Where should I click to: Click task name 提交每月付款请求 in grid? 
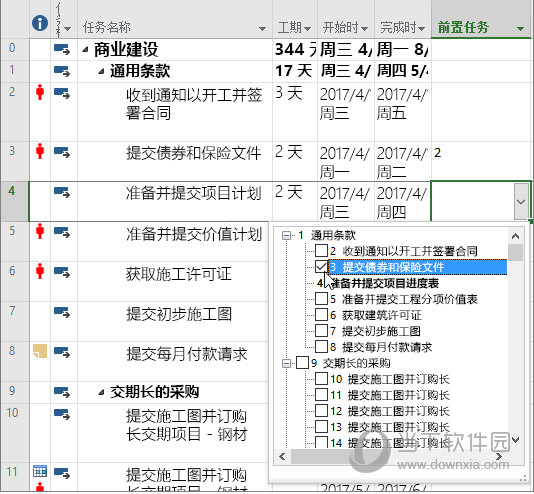tap(187, 354)
